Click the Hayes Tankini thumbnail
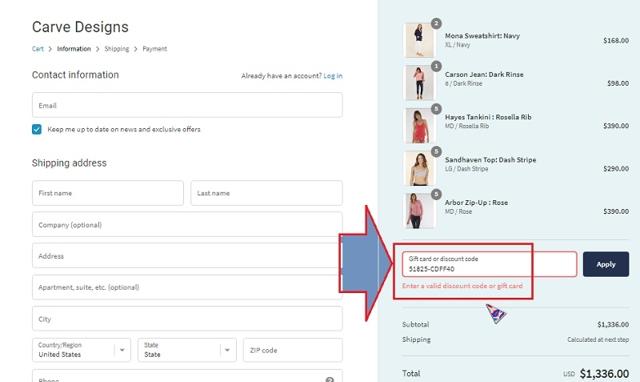The height and width of the screenshot is (382, 640). 419,126
